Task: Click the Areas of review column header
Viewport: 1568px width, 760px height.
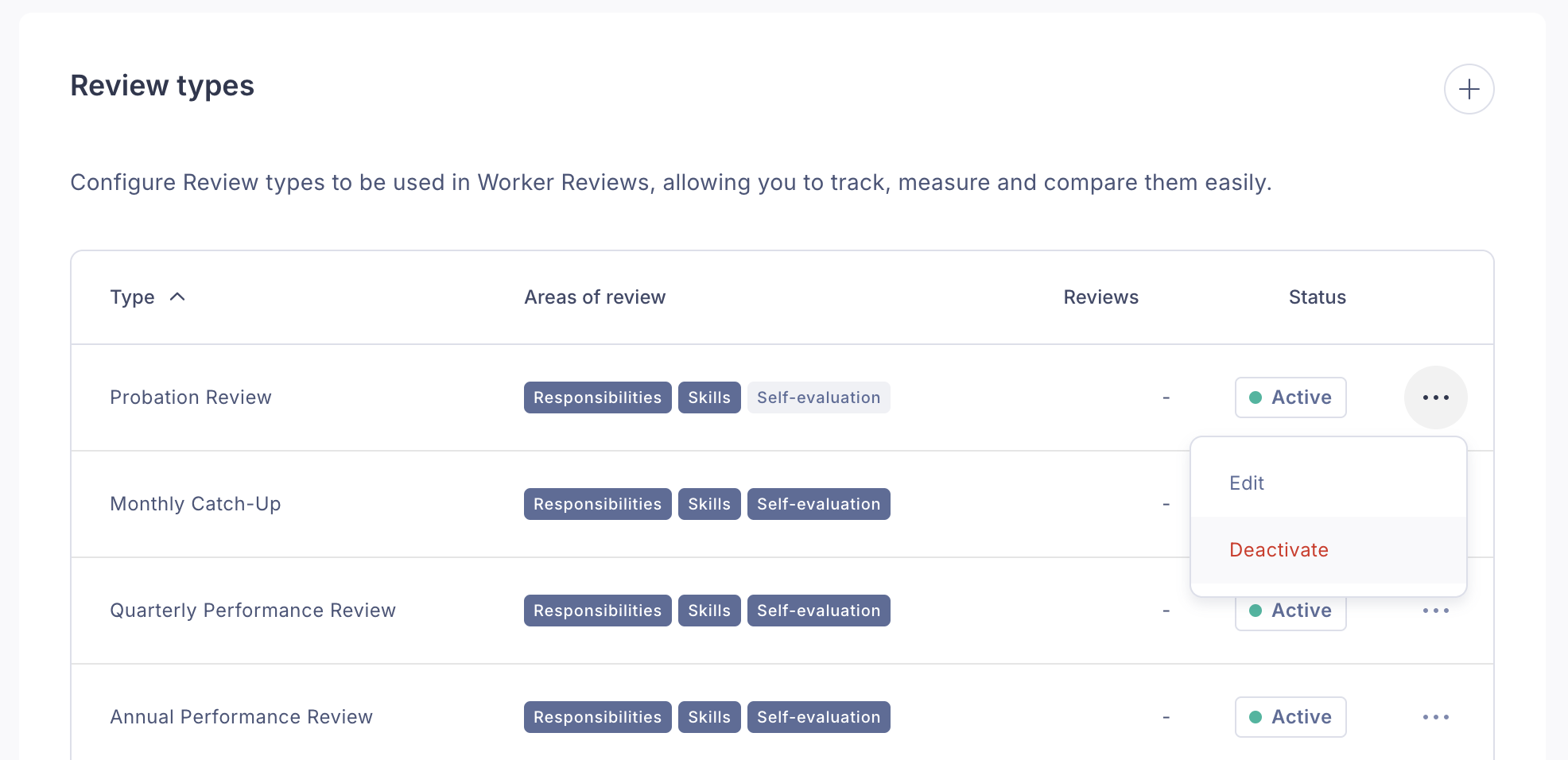Action: click(x=595, y=297)
